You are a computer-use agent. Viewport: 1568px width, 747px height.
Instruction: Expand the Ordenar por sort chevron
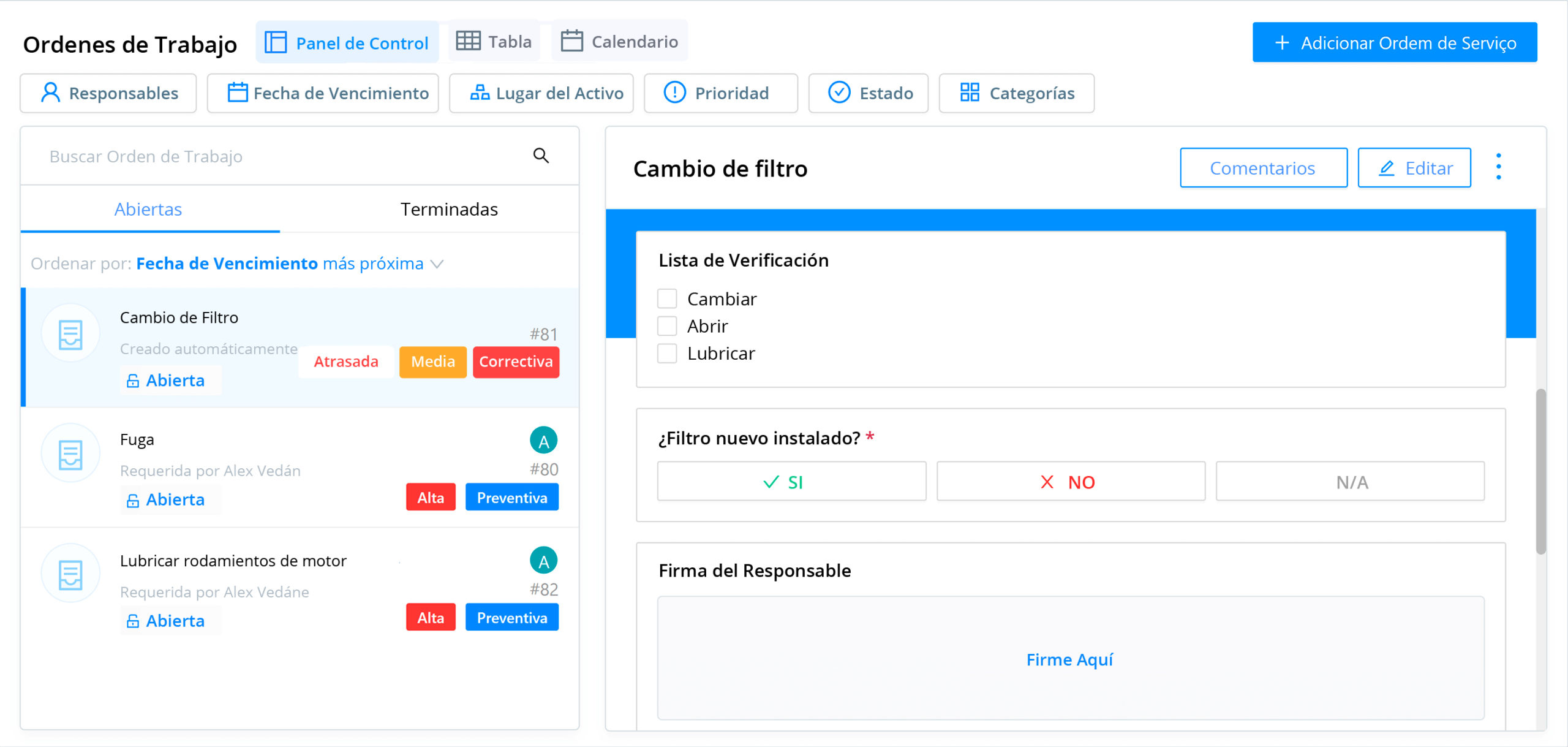tap(437, 264)
